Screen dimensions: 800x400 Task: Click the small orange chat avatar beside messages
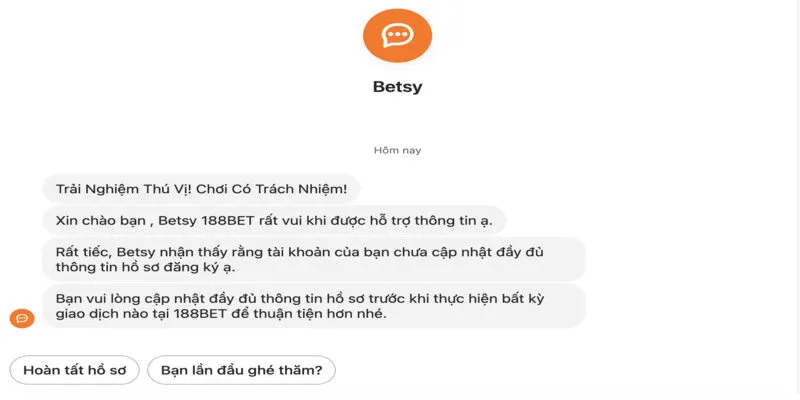point(22,318)
